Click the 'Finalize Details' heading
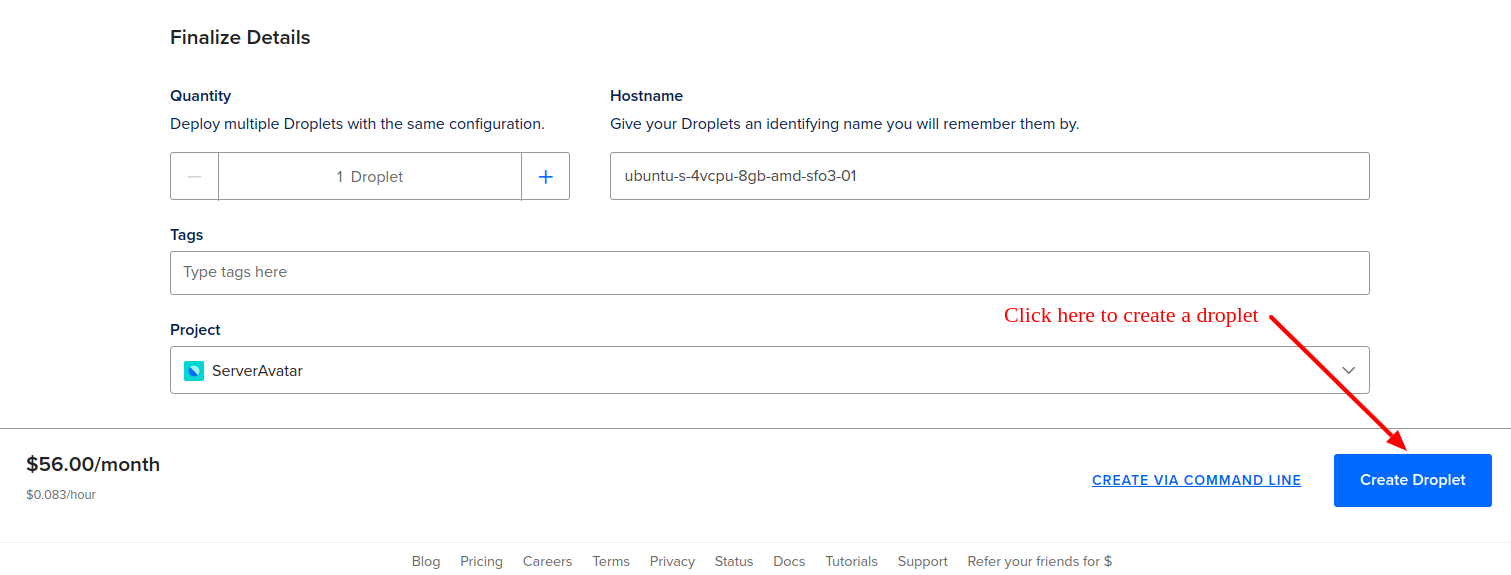 click(x=240, y=38)
